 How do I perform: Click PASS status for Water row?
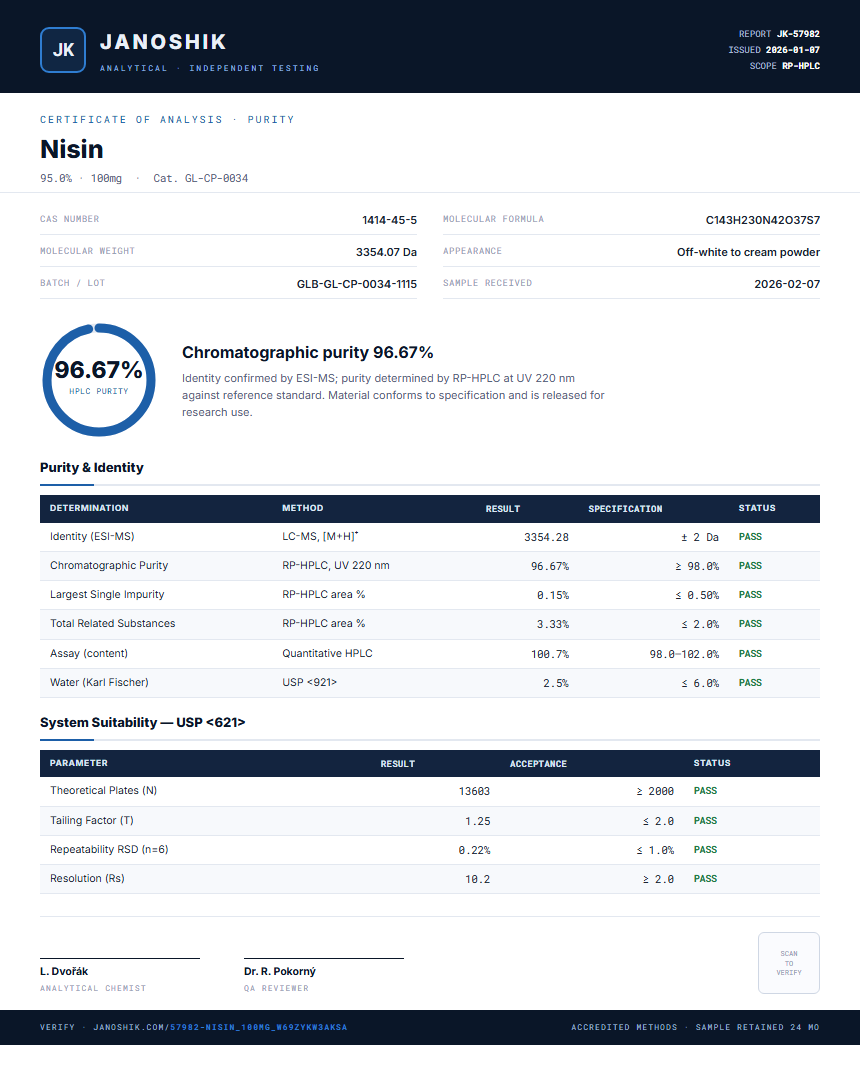(x=750, y=683)
